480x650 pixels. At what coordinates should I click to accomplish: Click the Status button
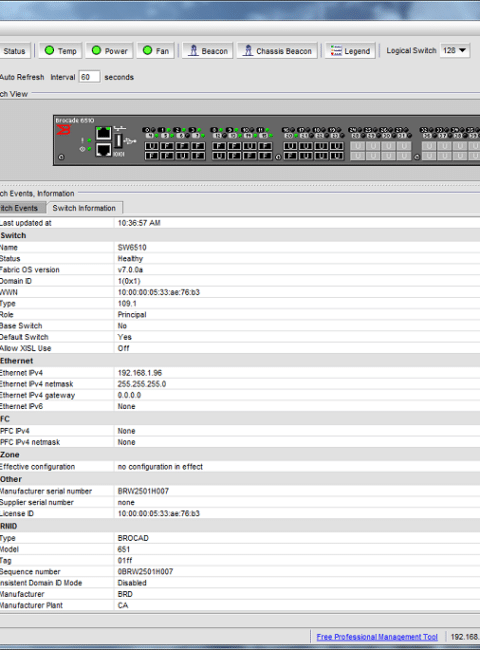coord(15,51)
